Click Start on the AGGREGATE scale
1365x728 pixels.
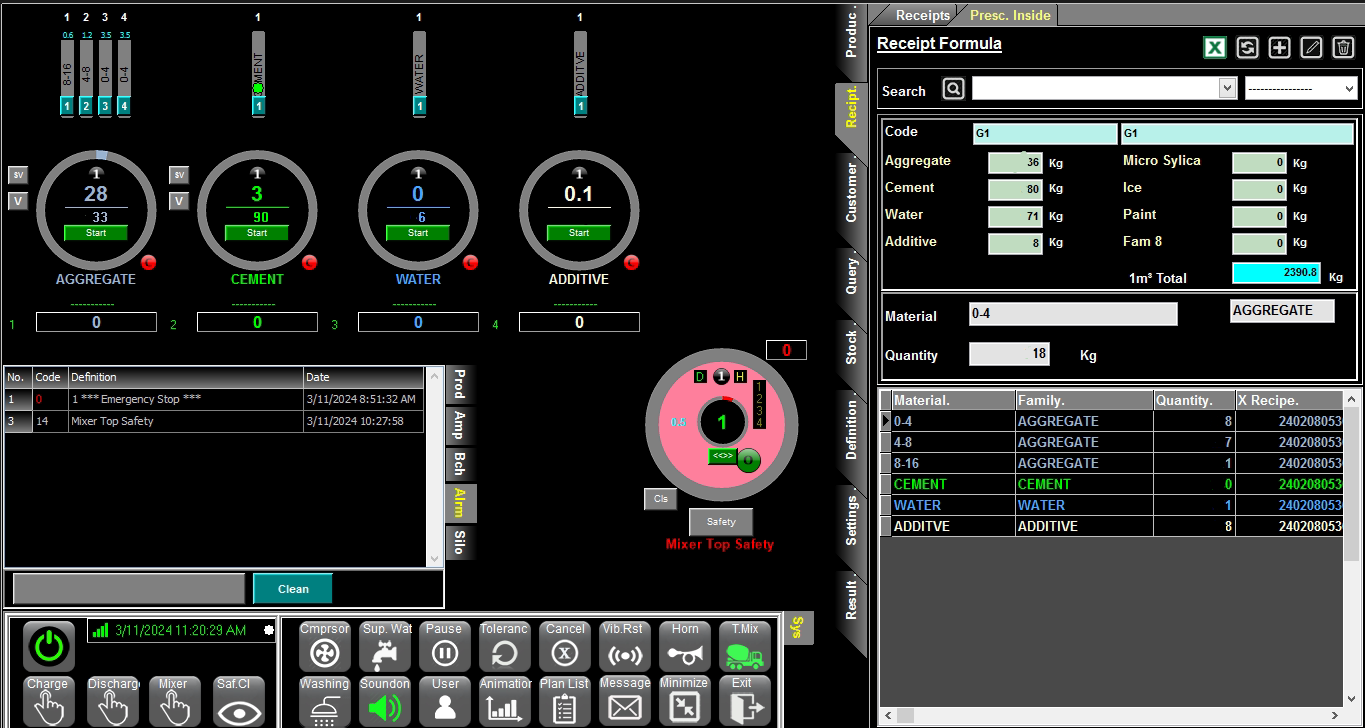[x=96, y=233]
